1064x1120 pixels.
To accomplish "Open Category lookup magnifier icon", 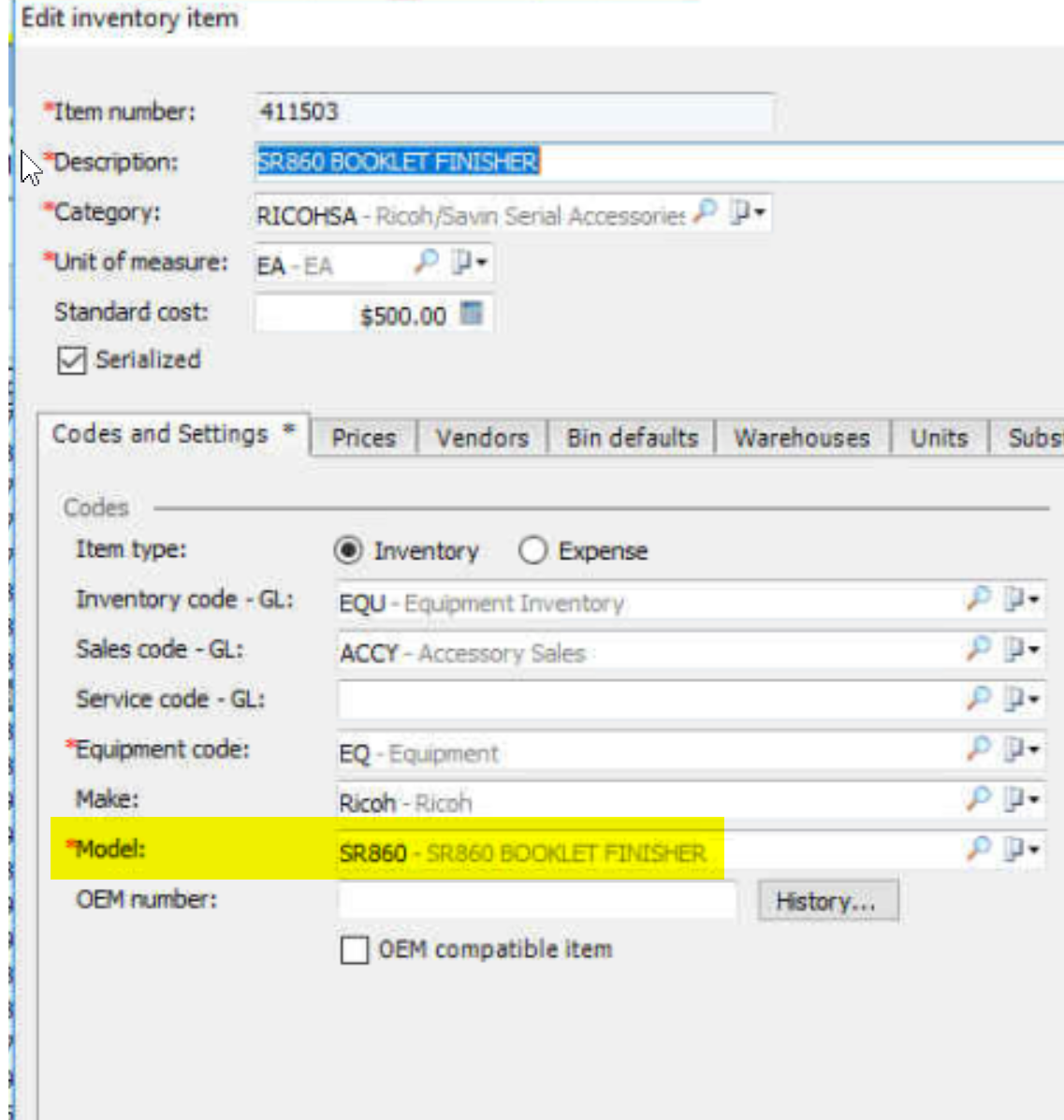I will pos(706,211).
